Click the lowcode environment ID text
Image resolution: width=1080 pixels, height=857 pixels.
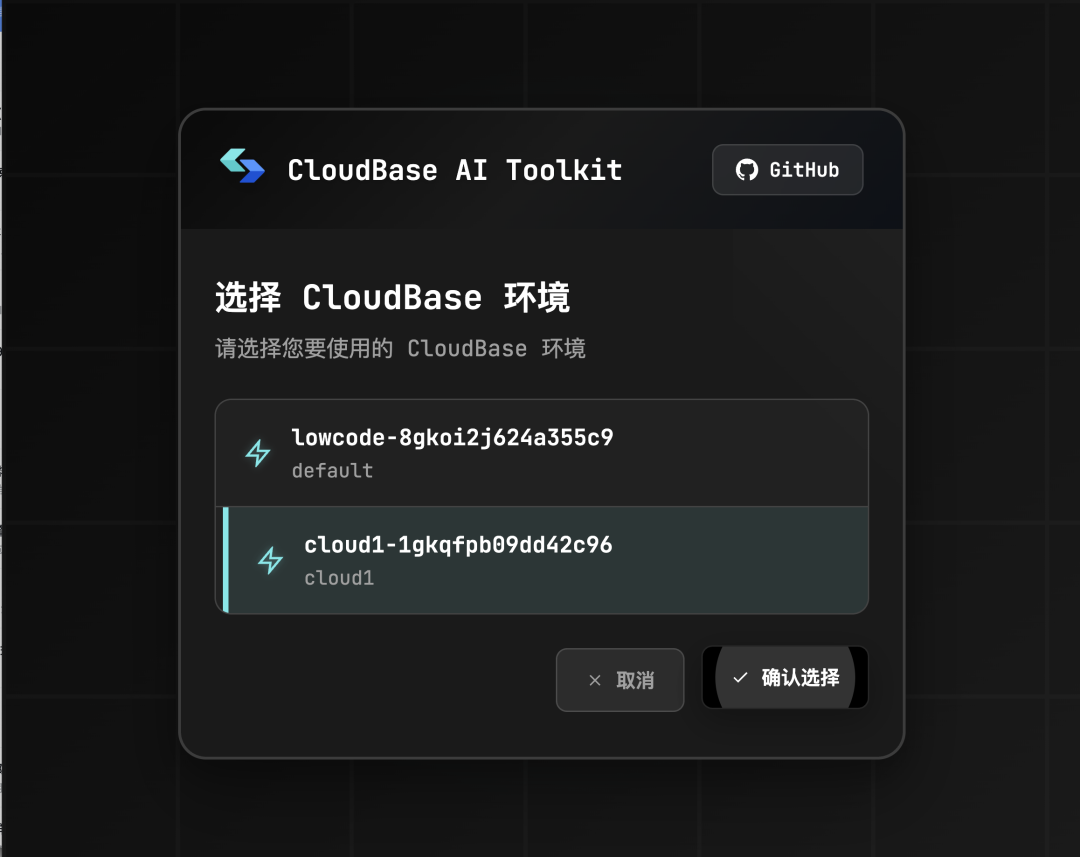452,437
